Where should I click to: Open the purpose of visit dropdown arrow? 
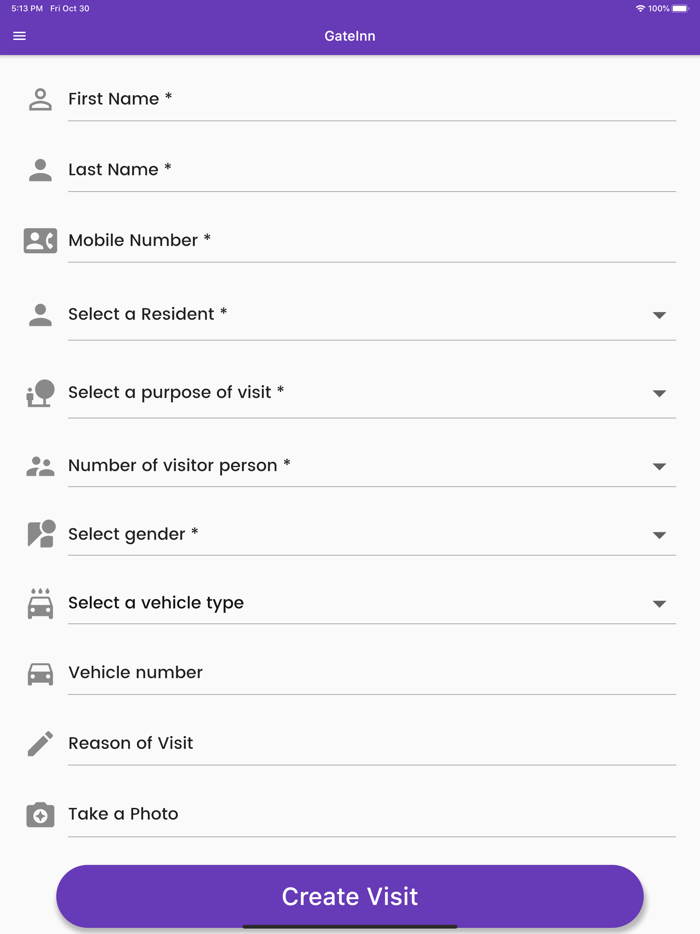(x=659, y=393)
